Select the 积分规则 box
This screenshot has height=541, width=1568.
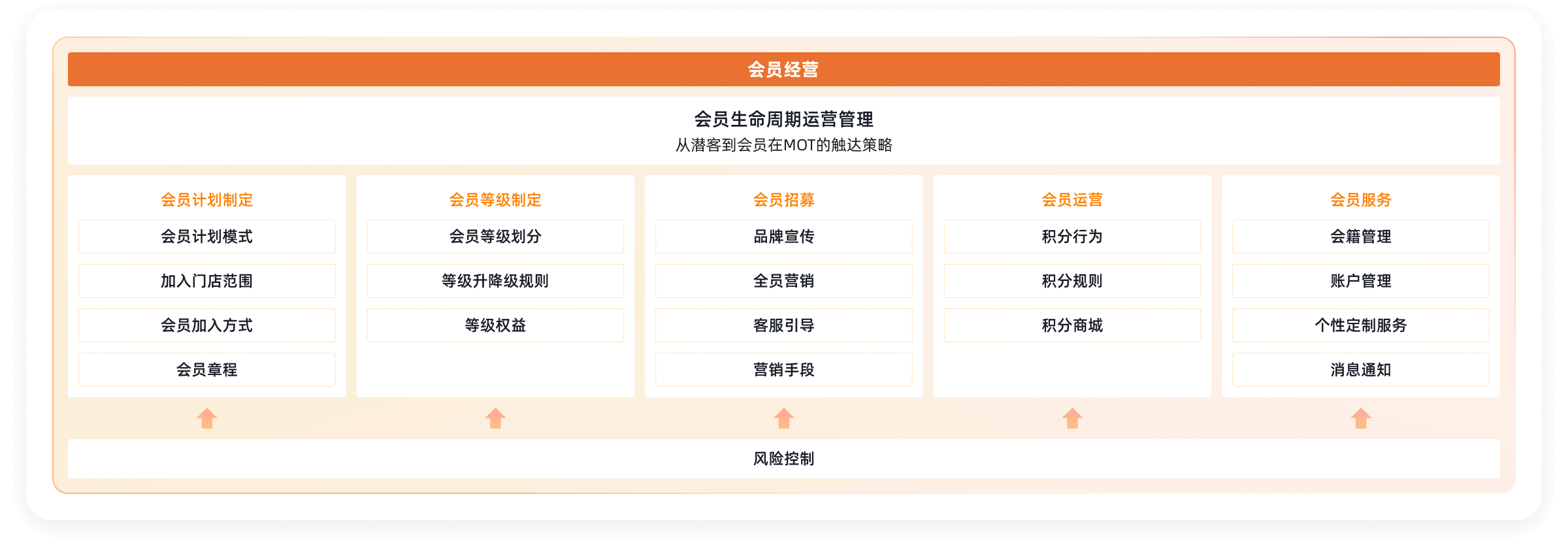tap(1072, 281)
